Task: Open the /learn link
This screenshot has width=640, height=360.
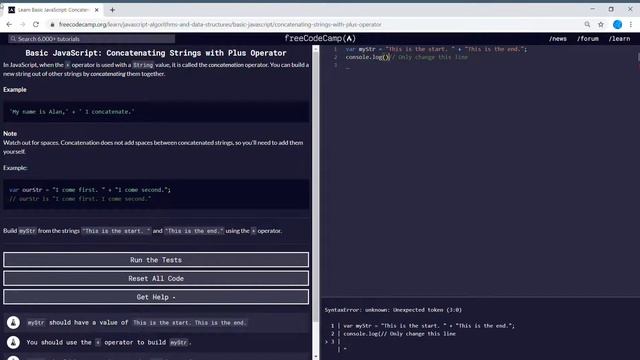Action: [619, 39]
